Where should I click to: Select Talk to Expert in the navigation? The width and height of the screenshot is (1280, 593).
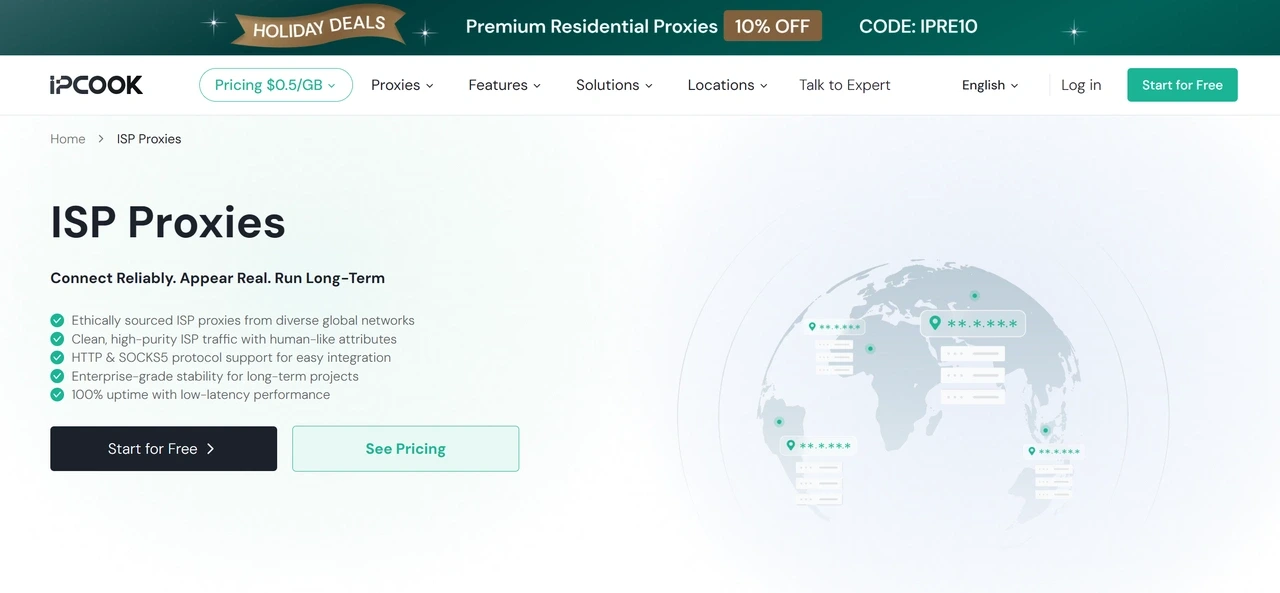click(x=844, y=85)
